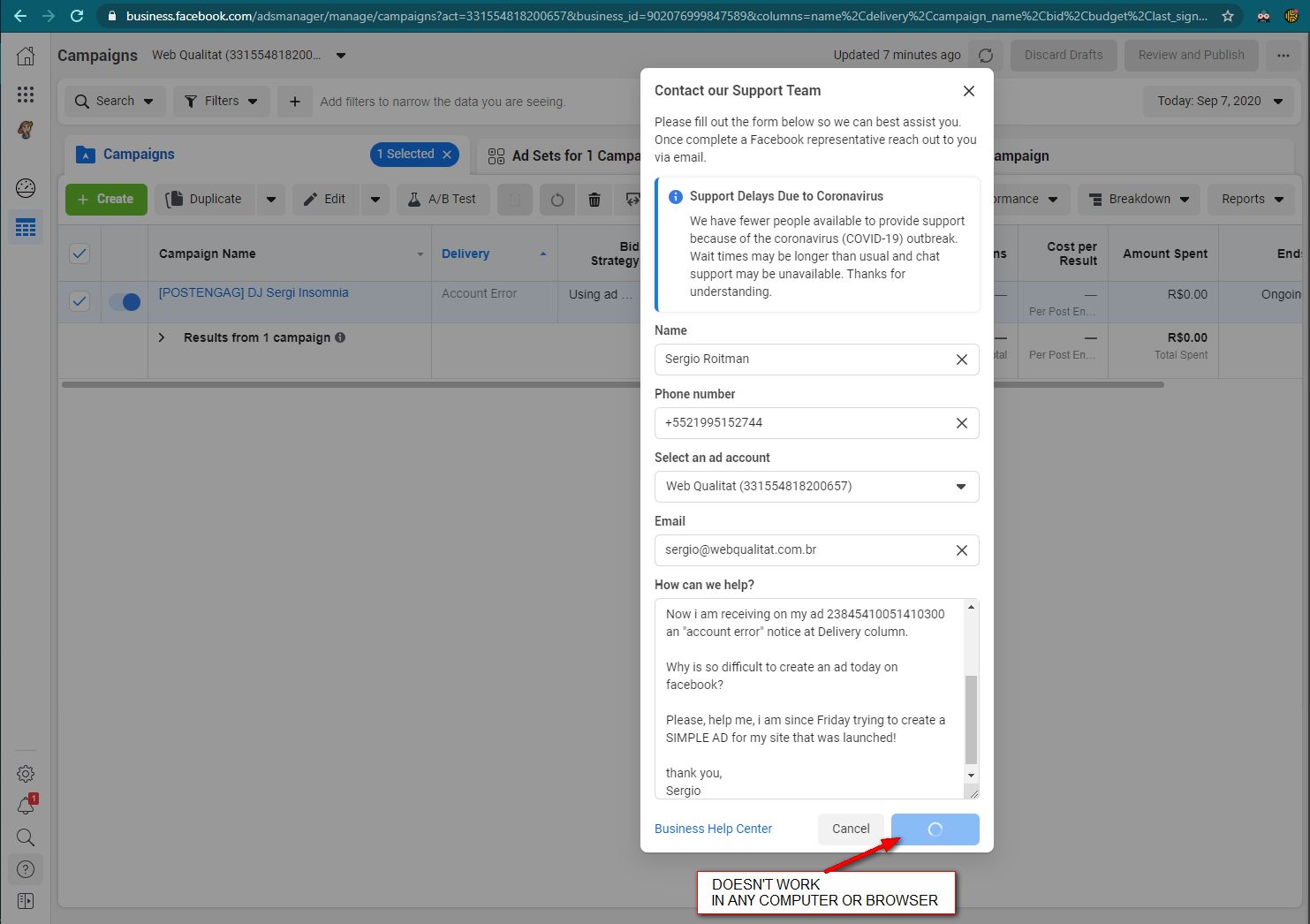
Task: Start an A/B Test
Action: point(443,200)
